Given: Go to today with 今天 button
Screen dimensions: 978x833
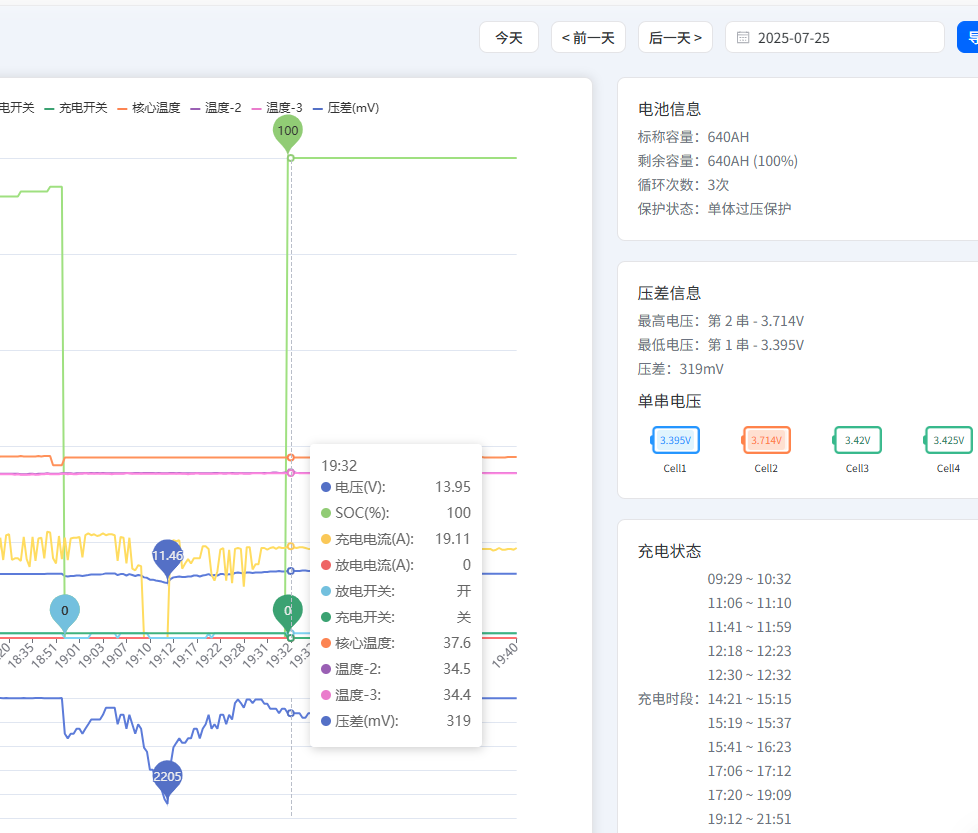Looking at the screenshot, I should click(509, 37).
